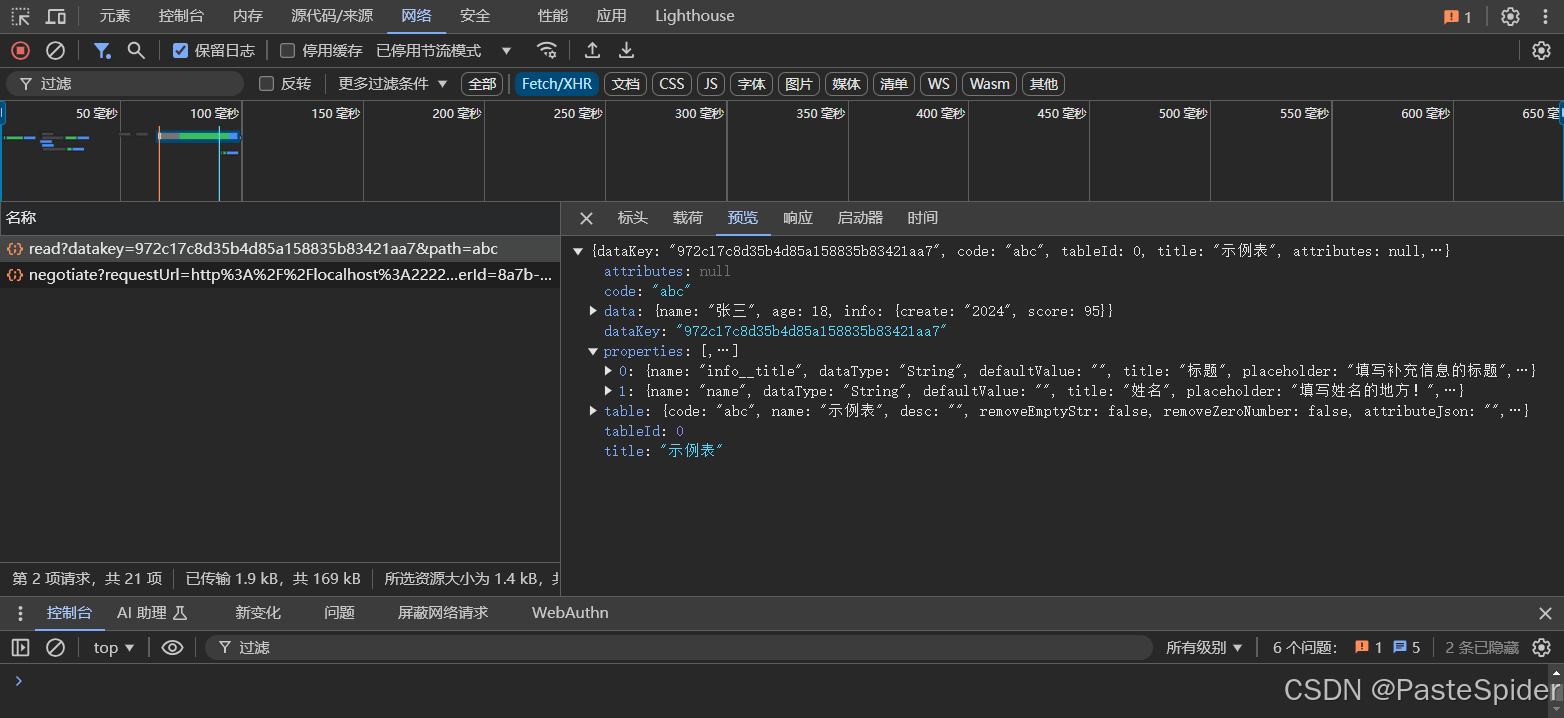Open 屏蔽网络请求 tab in drawer
Image resolution: width=1564 pixels, height=718 pixels.
tap(443, 613)
